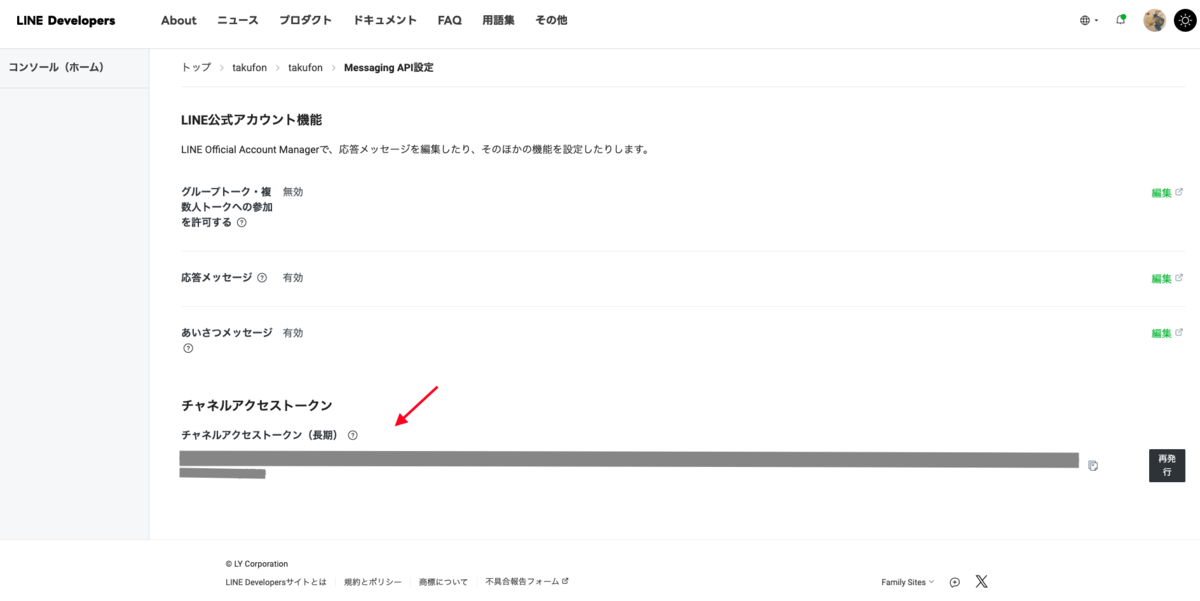Open the notifications bell

1121,20
